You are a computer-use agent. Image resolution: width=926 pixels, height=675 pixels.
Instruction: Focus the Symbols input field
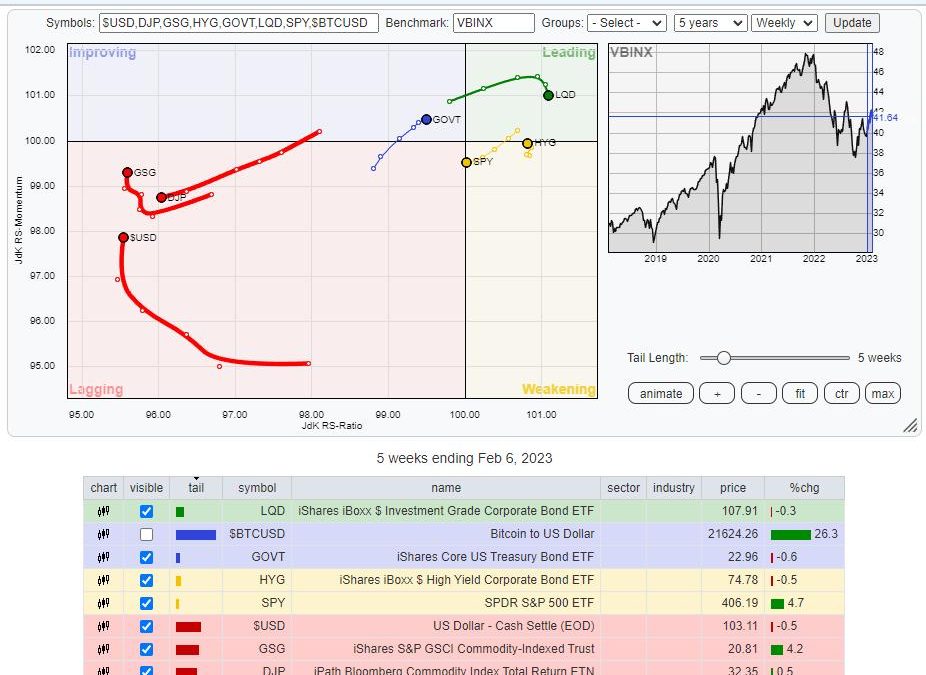tap(239, 23)
